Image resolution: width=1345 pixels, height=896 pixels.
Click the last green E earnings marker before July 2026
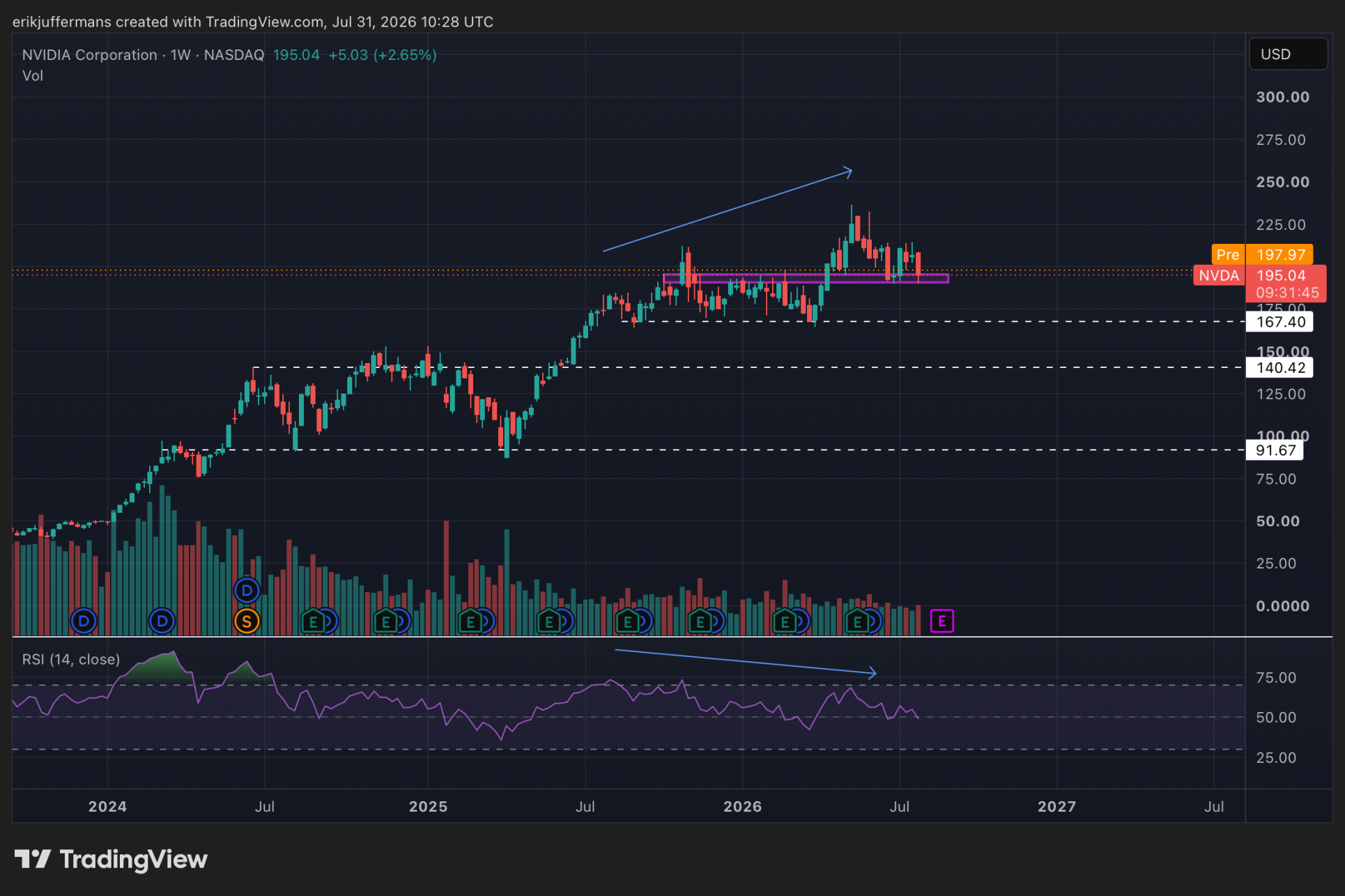pos(858,621)
